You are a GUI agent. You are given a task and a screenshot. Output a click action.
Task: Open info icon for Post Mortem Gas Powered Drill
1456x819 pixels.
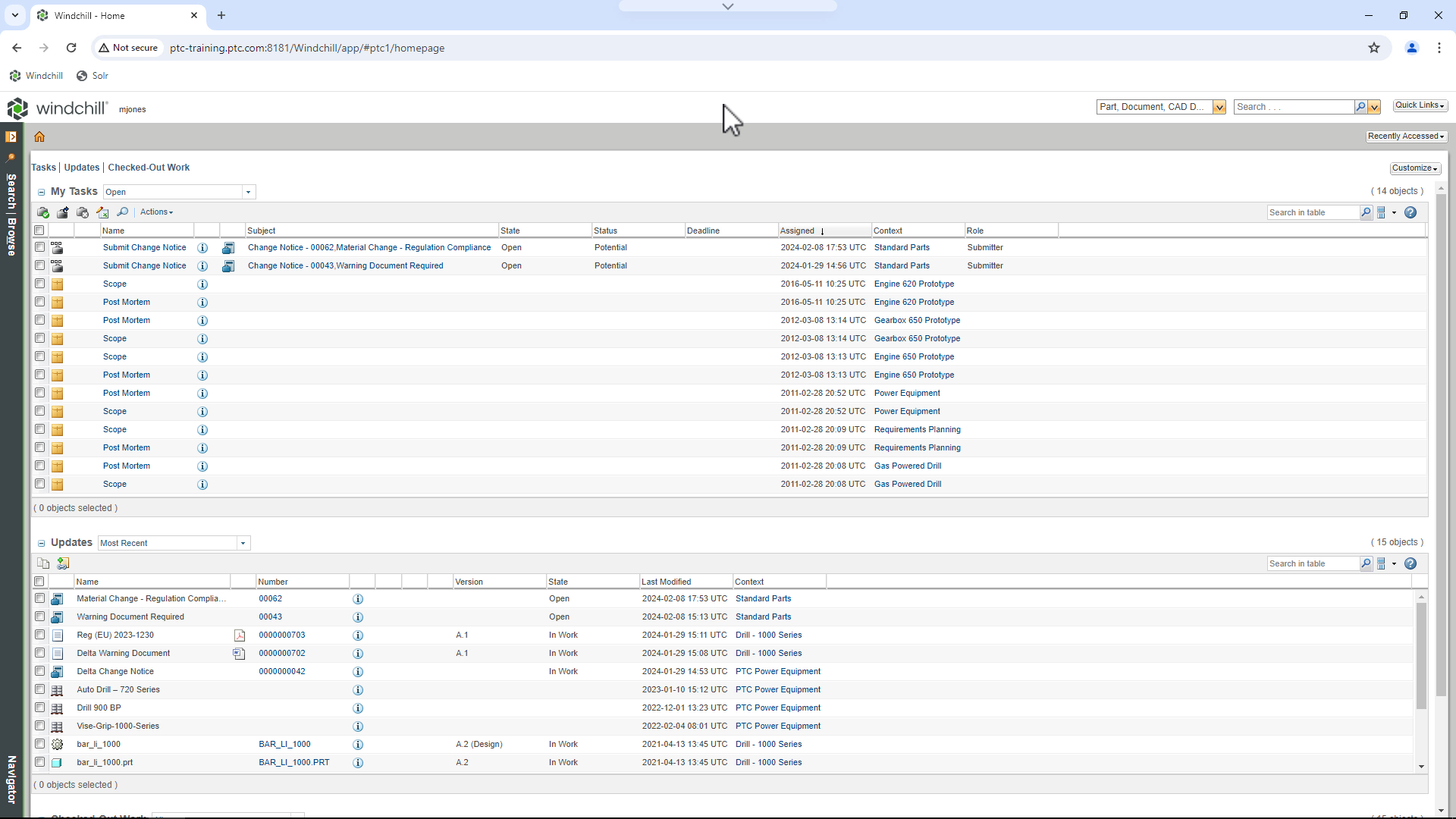pyautogui.click(x=202, y=466)
